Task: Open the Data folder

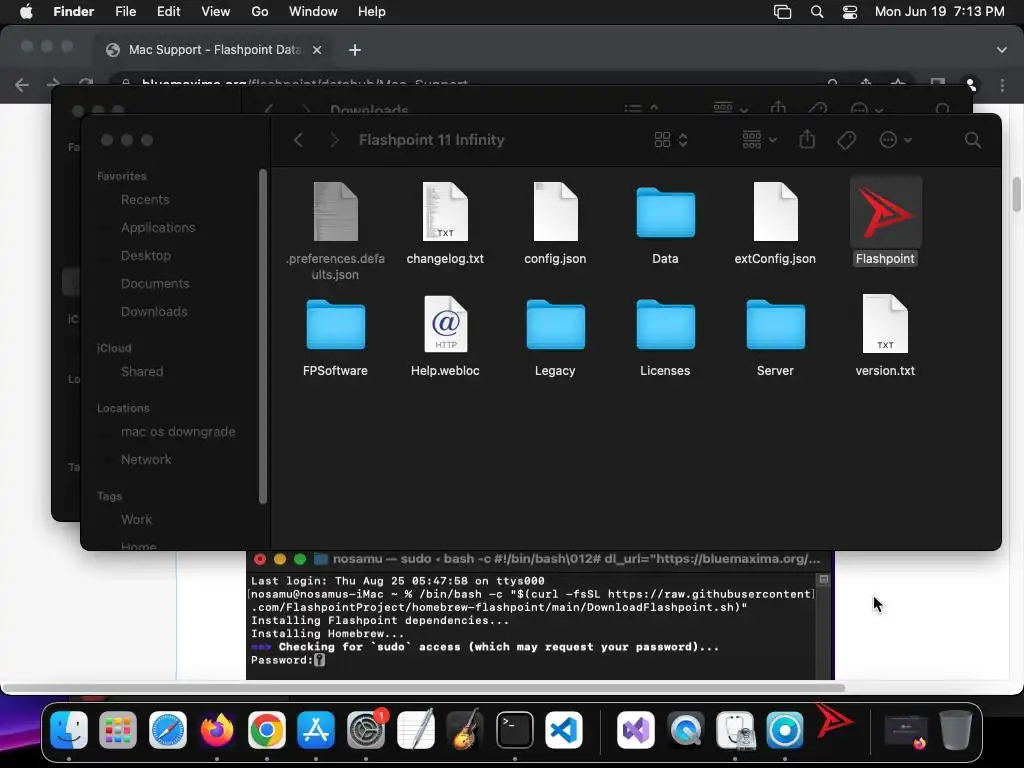Action: click(665, 213)
